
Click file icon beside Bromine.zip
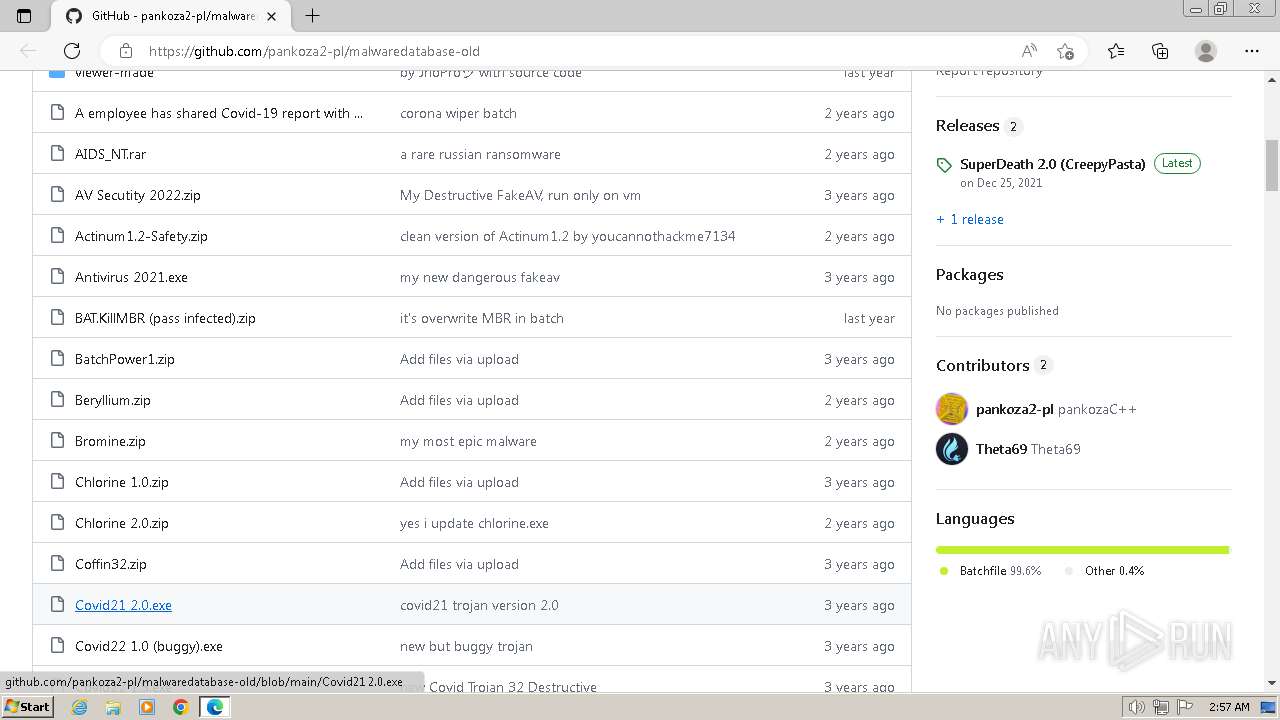[57, 441]
